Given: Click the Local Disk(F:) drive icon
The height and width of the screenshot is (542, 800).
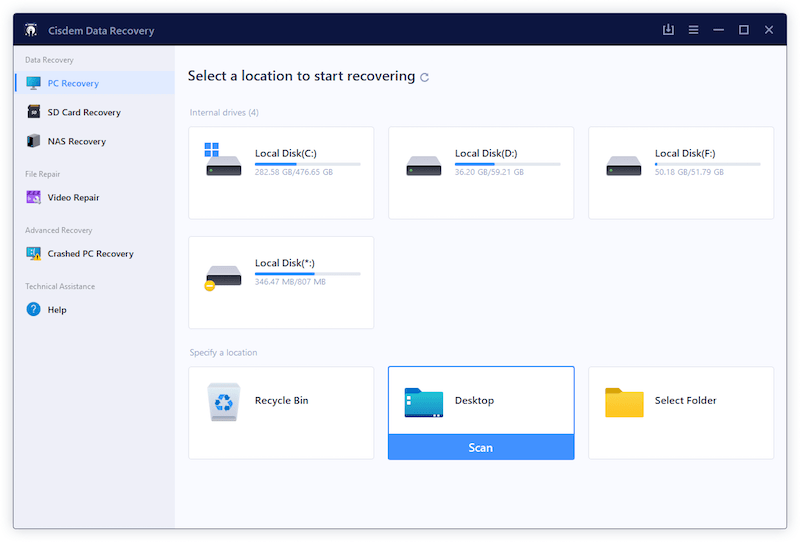Looking at the screenshot, I should pyautogui.click(x=624, y=164).
